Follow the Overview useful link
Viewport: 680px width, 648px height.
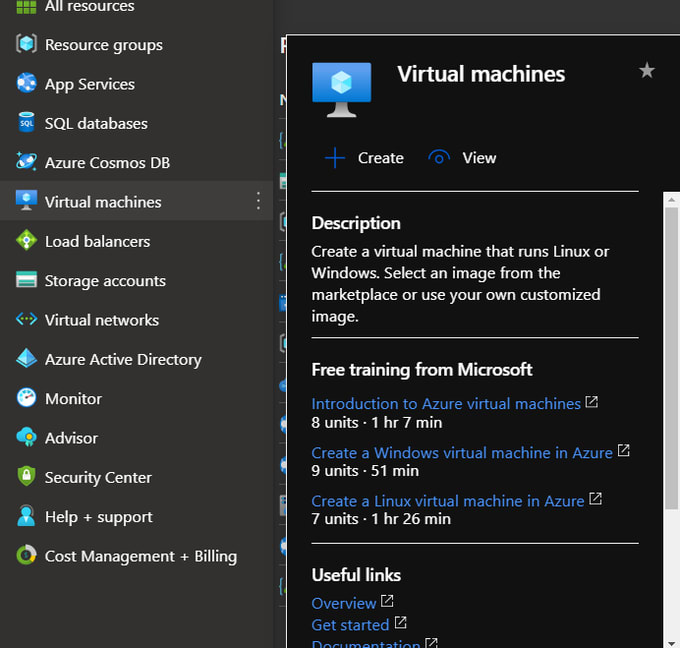click(343, 603)
